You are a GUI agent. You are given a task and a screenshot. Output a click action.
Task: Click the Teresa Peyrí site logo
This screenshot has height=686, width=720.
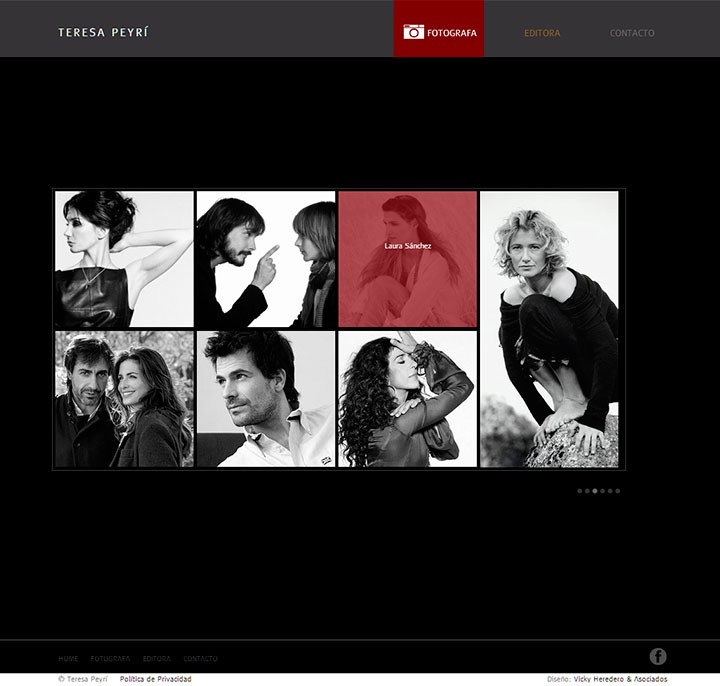click(103, 33)
